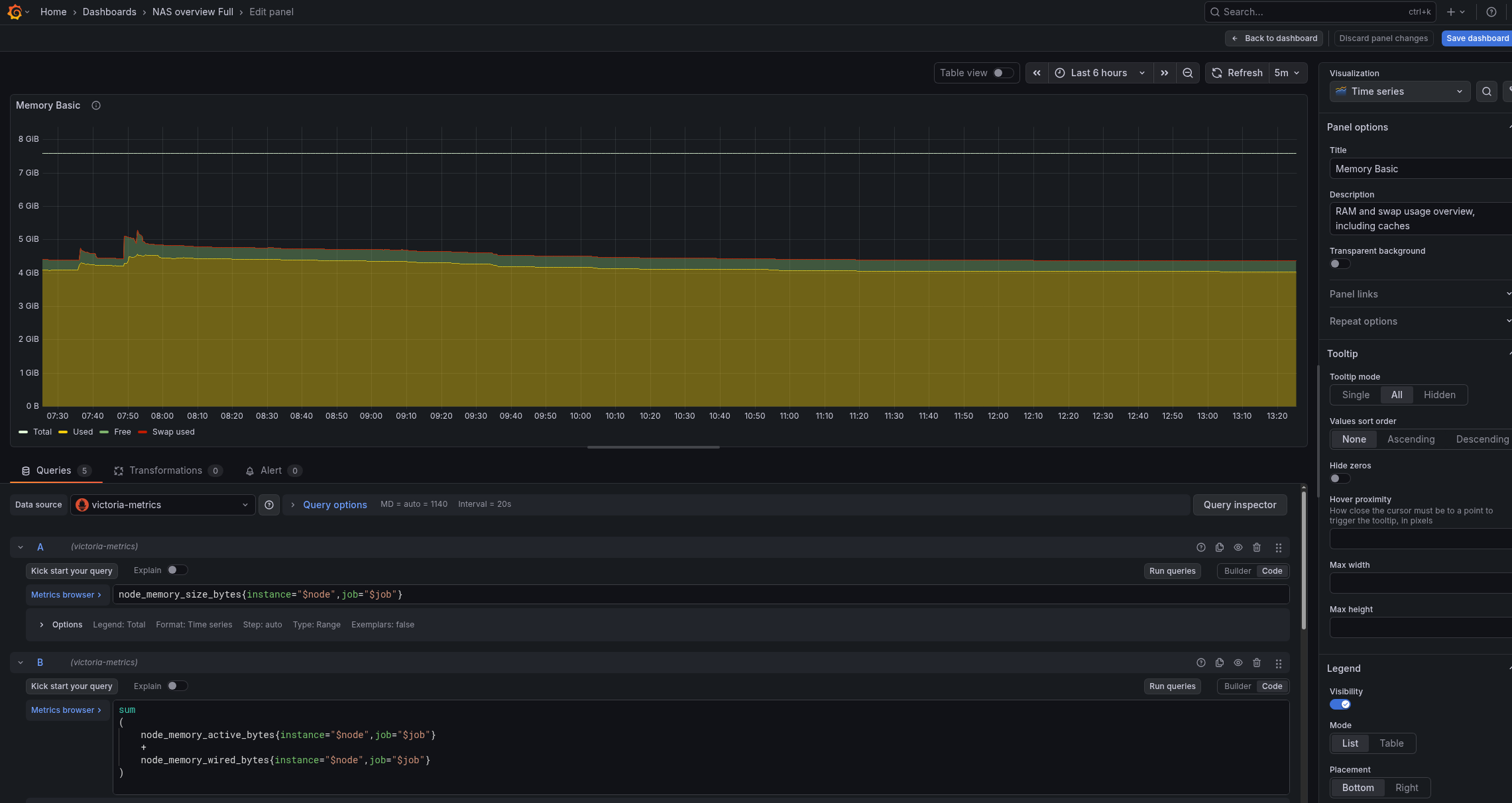
Task: Click the Grafana logo icon
Action: pyautogui.click(x=15, y=12)
